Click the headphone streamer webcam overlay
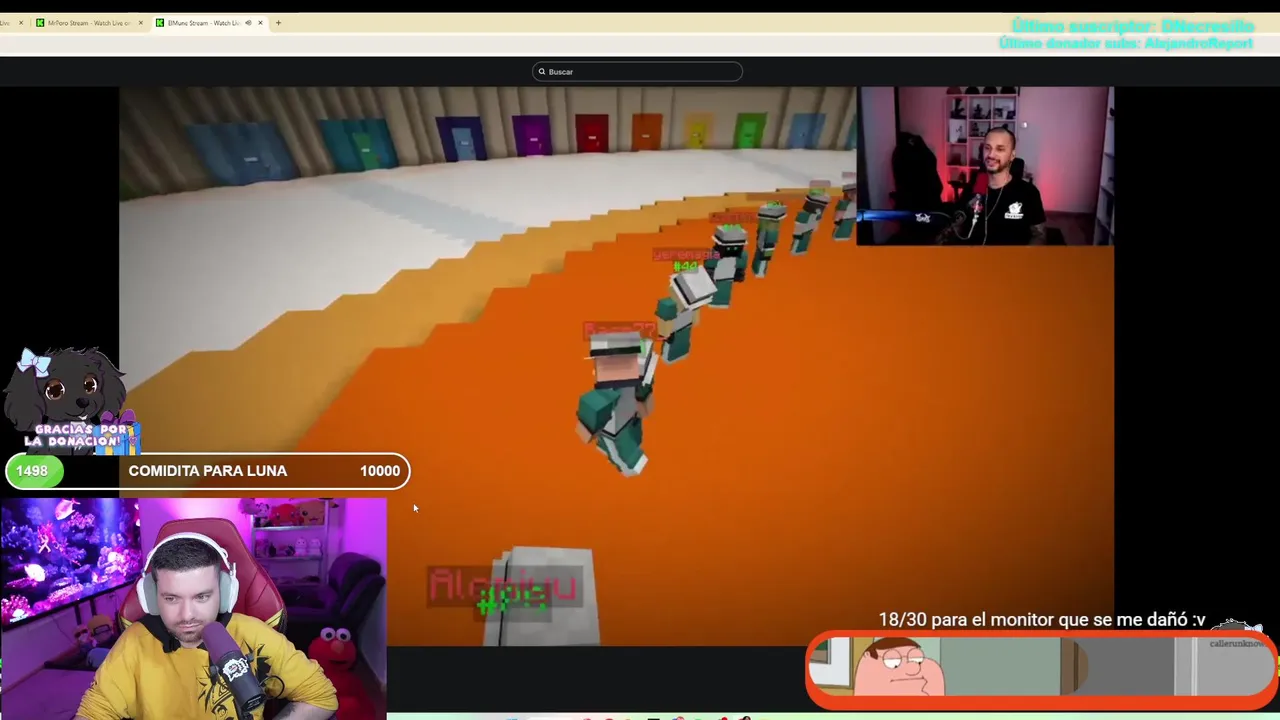The image size is (1280, 720). [x=193, y=608]
